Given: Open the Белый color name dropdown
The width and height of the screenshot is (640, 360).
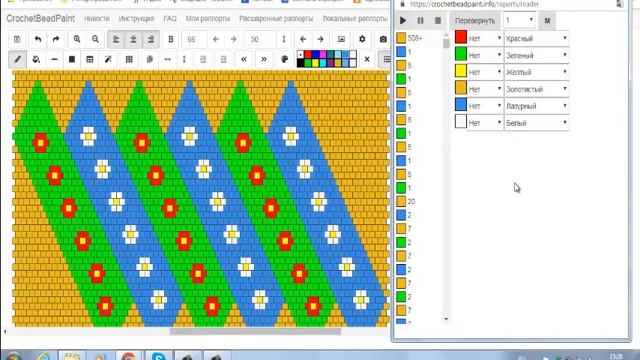Looking at the screenshot, I should click(536, 123).
